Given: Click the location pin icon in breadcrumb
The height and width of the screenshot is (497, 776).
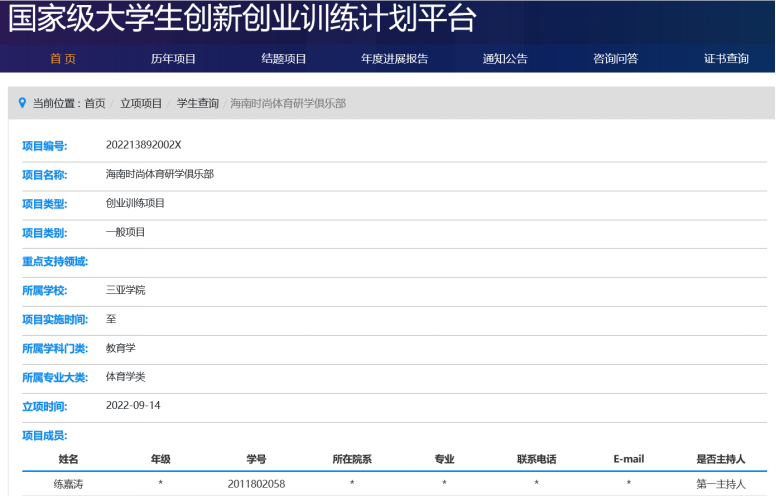Looking at the screenshot, I should tap(22, 103).
